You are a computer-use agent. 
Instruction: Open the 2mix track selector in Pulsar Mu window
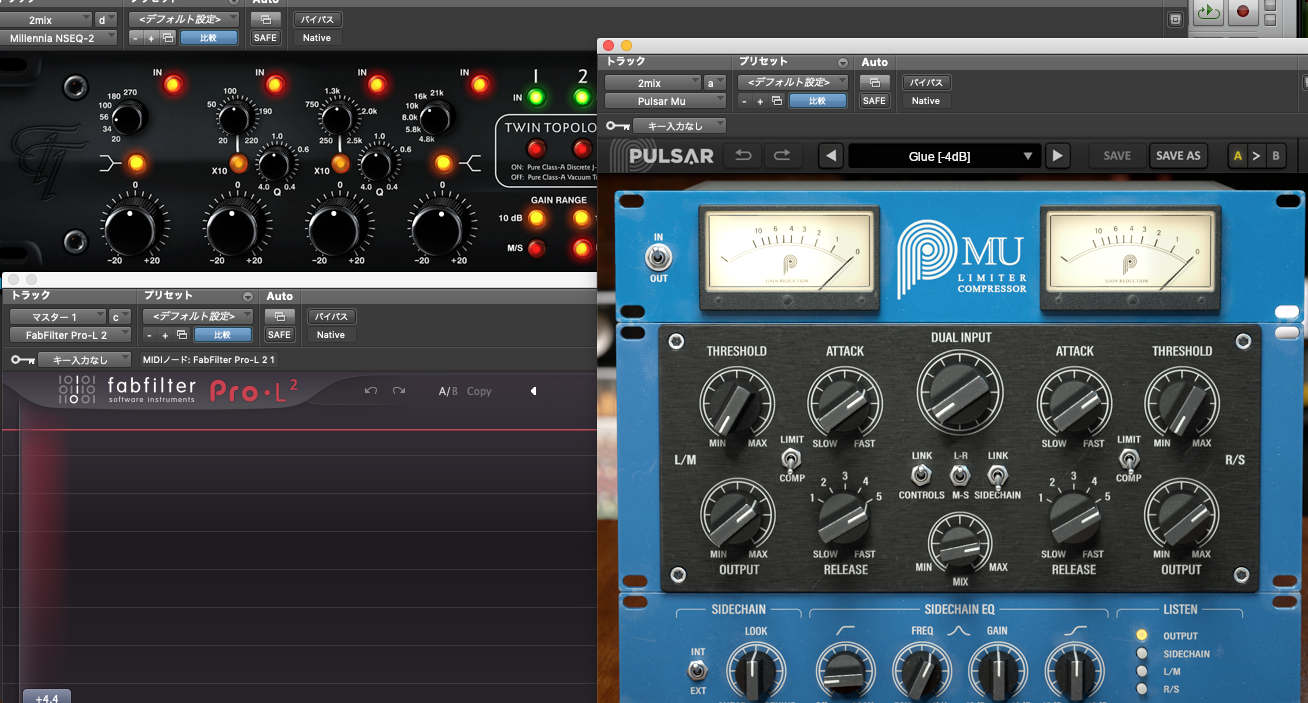click(x=653, y=83)
